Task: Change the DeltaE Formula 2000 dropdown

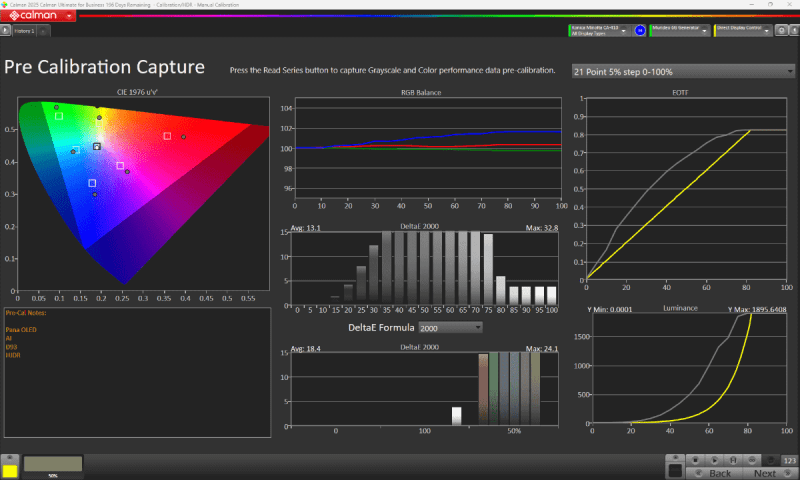Action: [450, 327]
